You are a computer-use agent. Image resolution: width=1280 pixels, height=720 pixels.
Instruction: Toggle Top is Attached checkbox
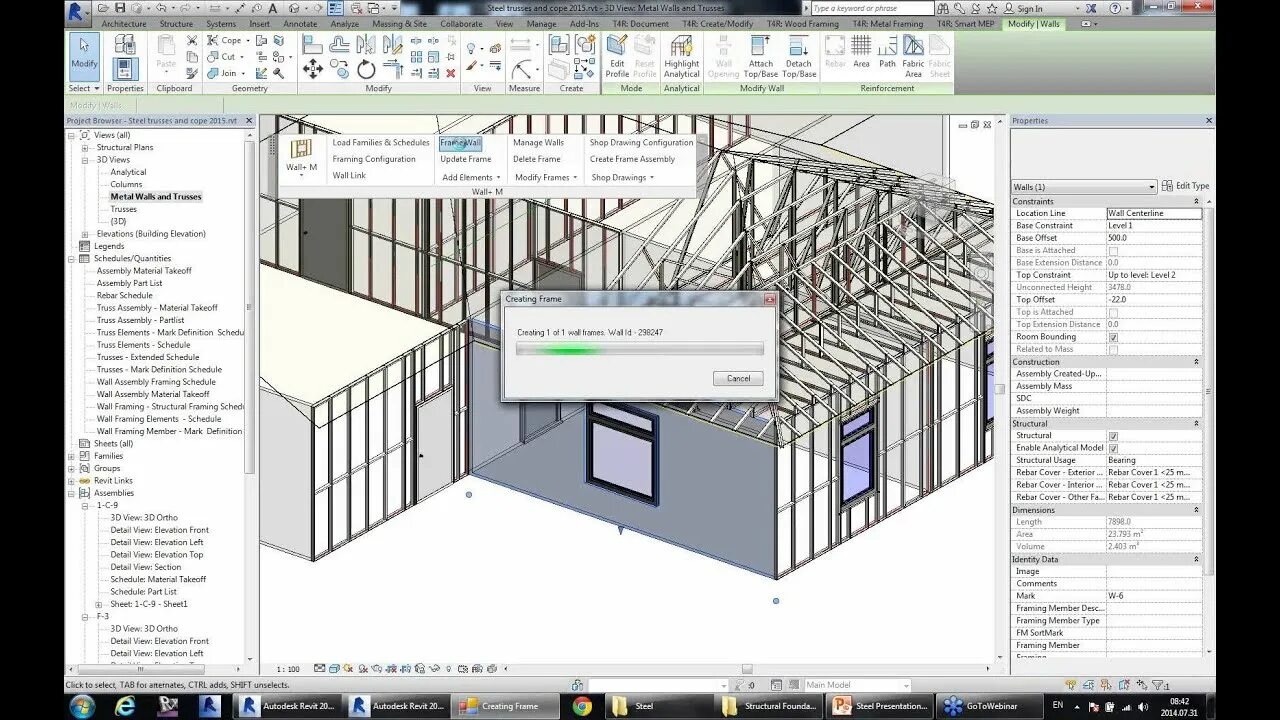click(x=1113, y=312)
